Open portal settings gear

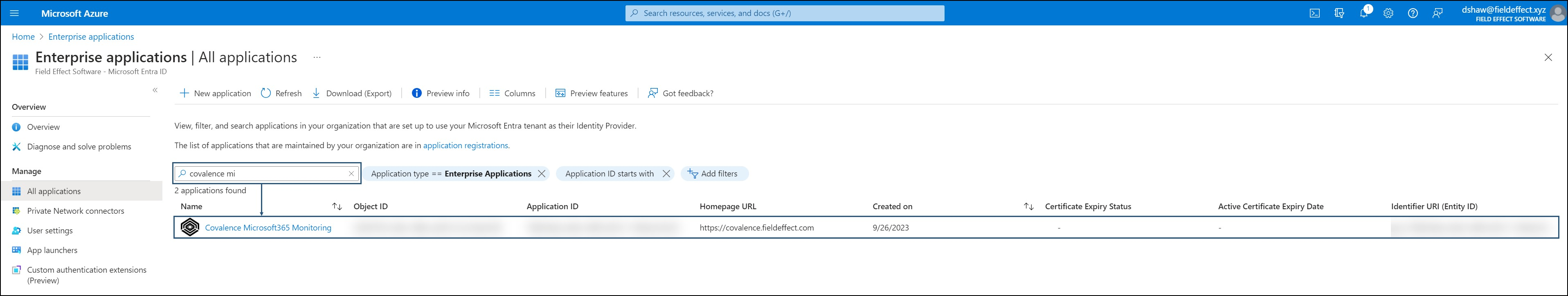1388,13
